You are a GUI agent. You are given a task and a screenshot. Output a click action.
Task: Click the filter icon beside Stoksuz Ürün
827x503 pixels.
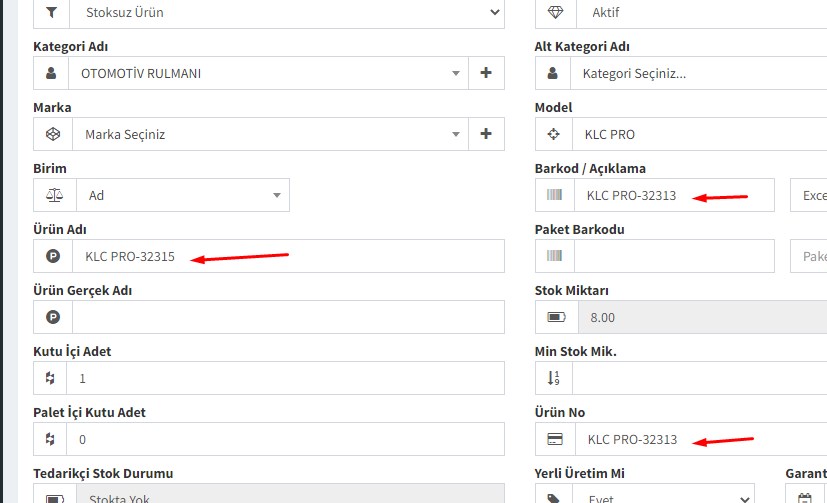(x=52, y=12)
